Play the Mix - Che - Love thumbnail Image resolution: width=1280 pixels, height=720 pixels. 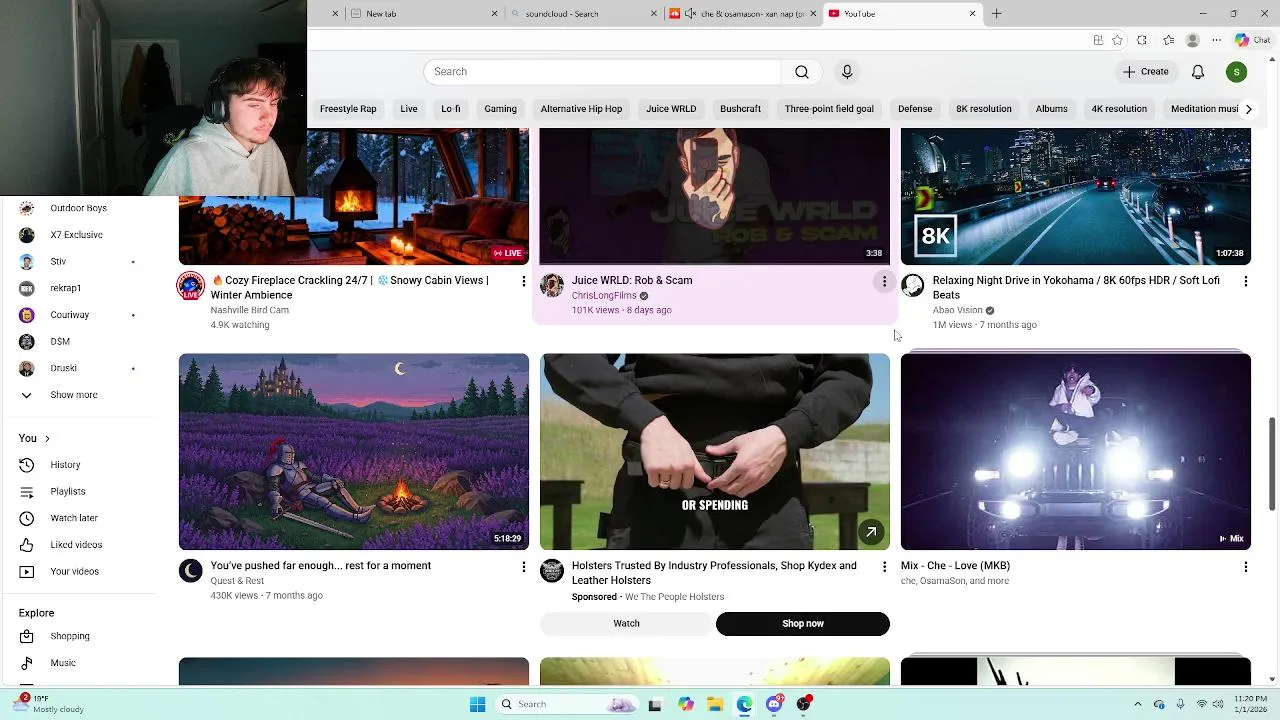pos(1076,452)
